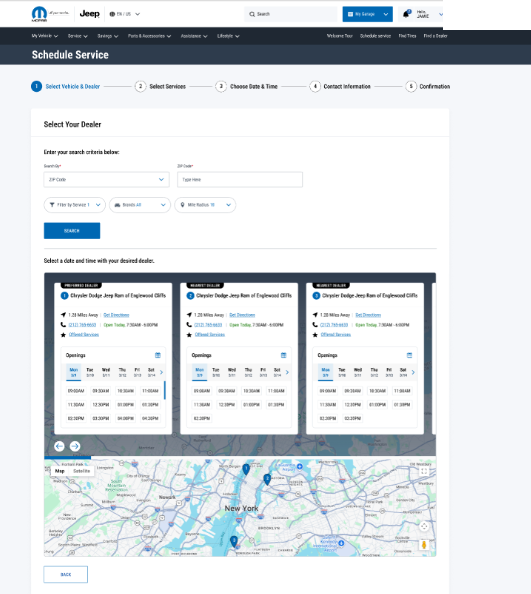
Task: Click step 4 circle Contact Information
Action: (x=315, y=86)
